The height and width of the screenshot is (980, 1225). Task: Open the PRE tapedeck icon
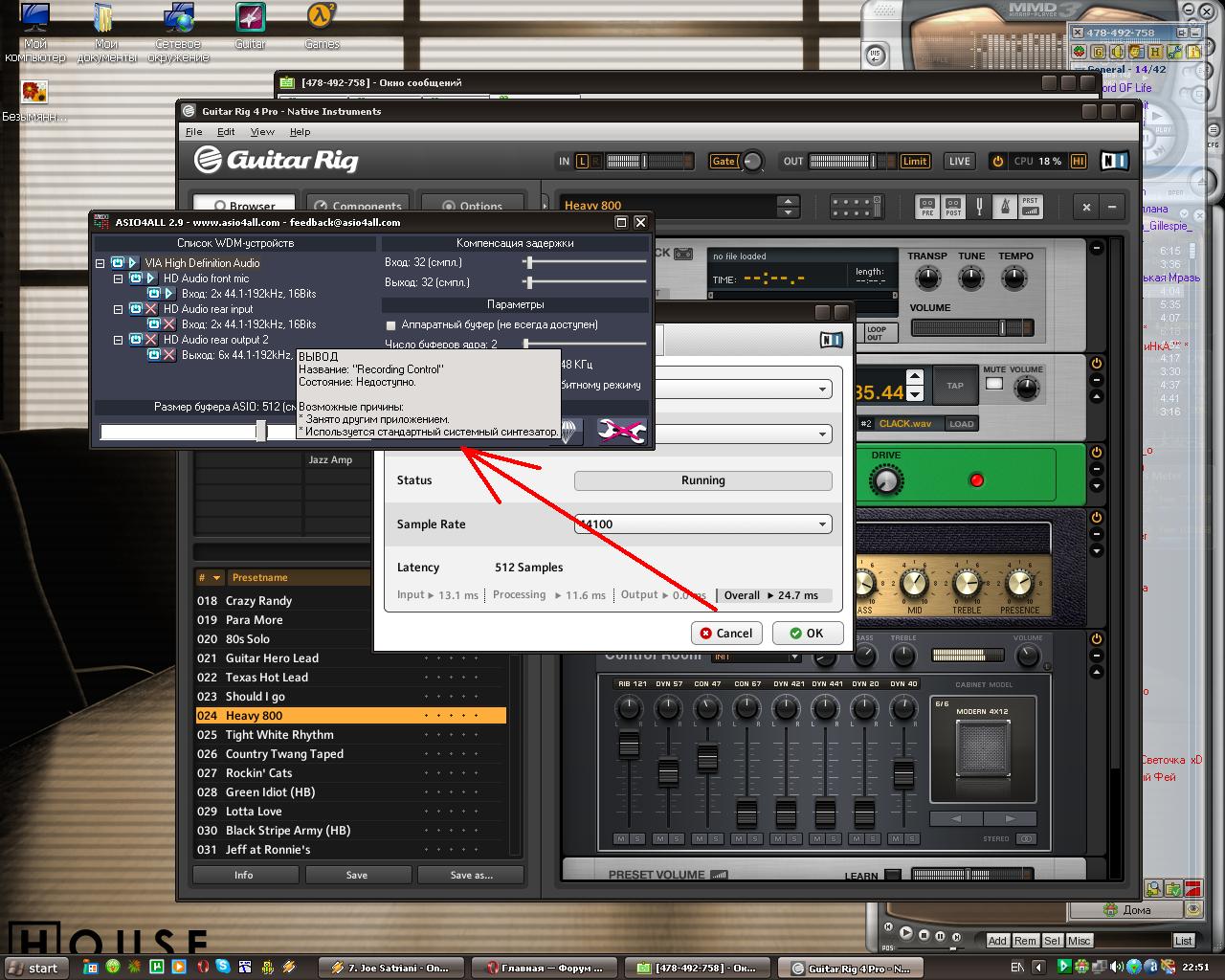926,206
